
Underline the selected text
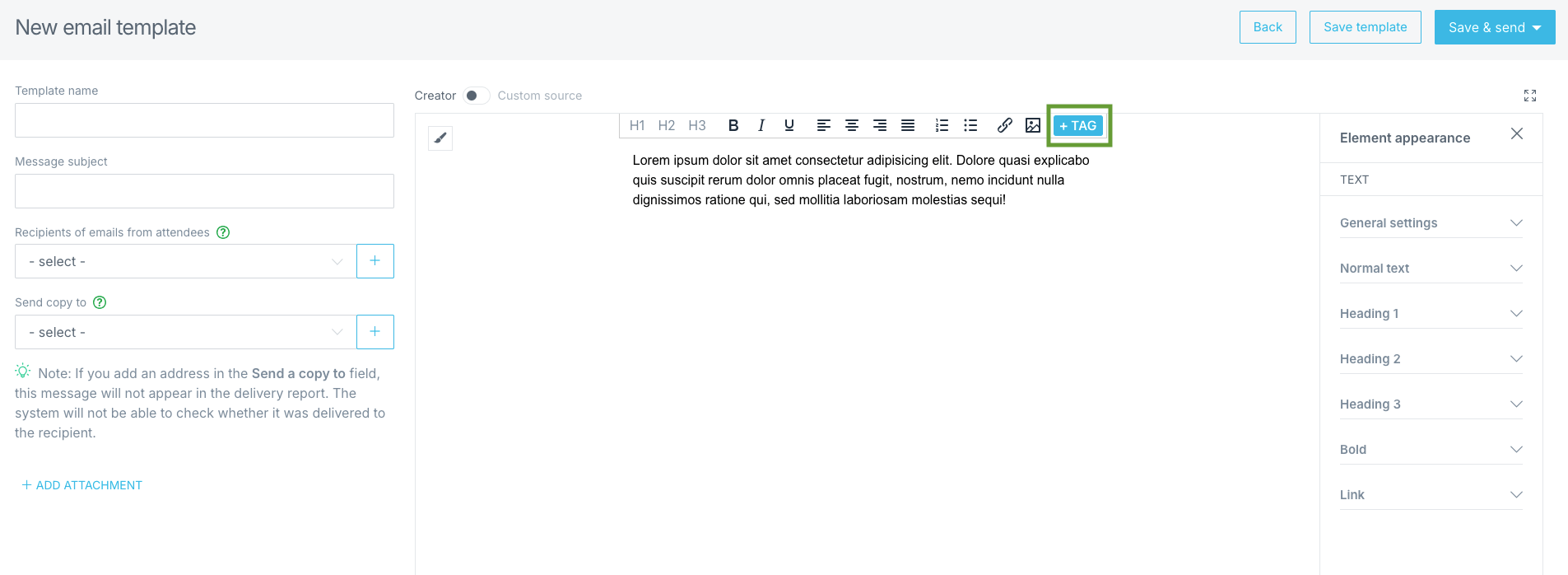pyautogui.click(x=789, y=125)
